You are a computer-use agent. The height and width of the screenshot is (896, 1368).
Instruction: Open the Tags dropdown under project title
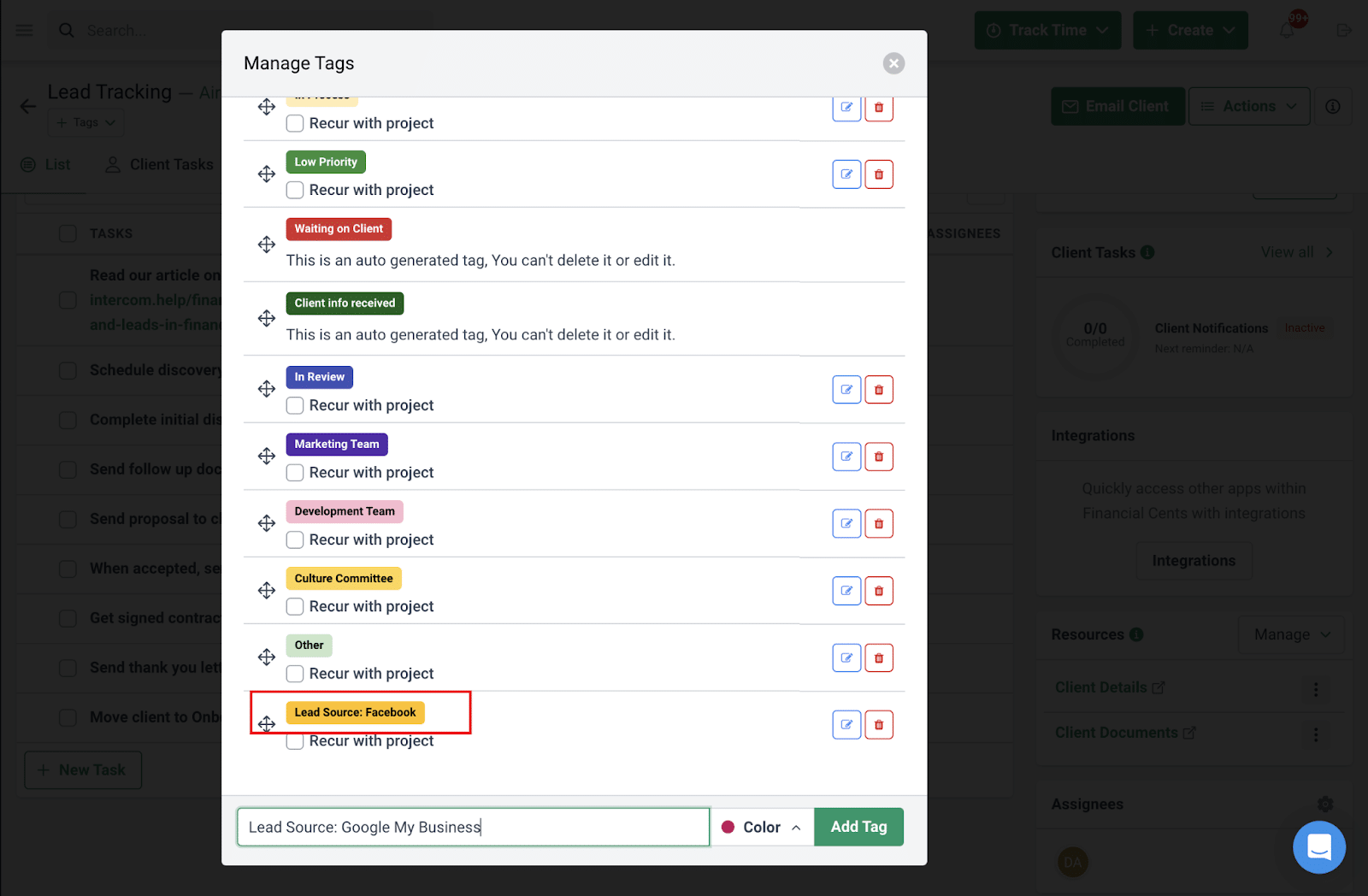pyautogui.click(x=86, y=122)
